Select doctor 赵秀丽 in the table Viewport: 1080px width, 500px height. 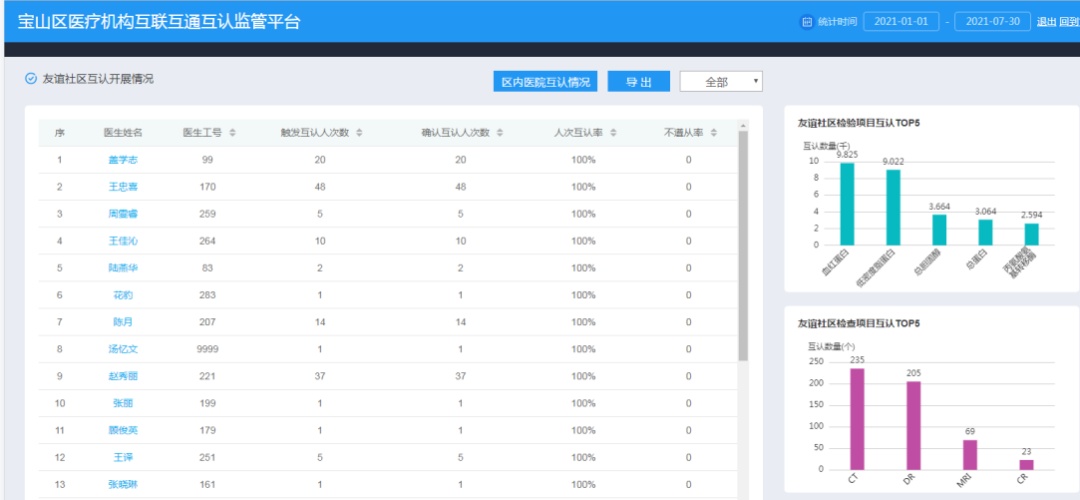pyautogui.click(x=123, y=376)
